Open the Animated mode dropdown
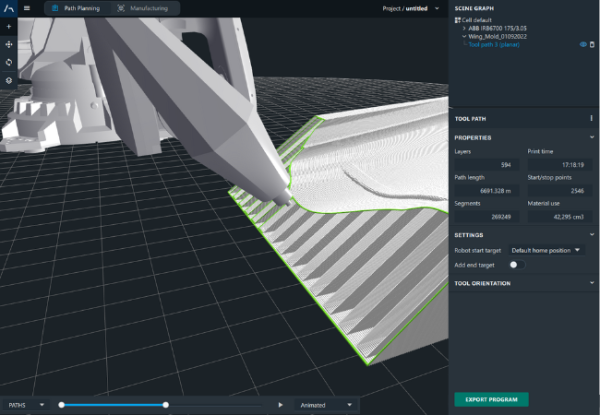Screen dimensions: 600x415 point(326,405)
